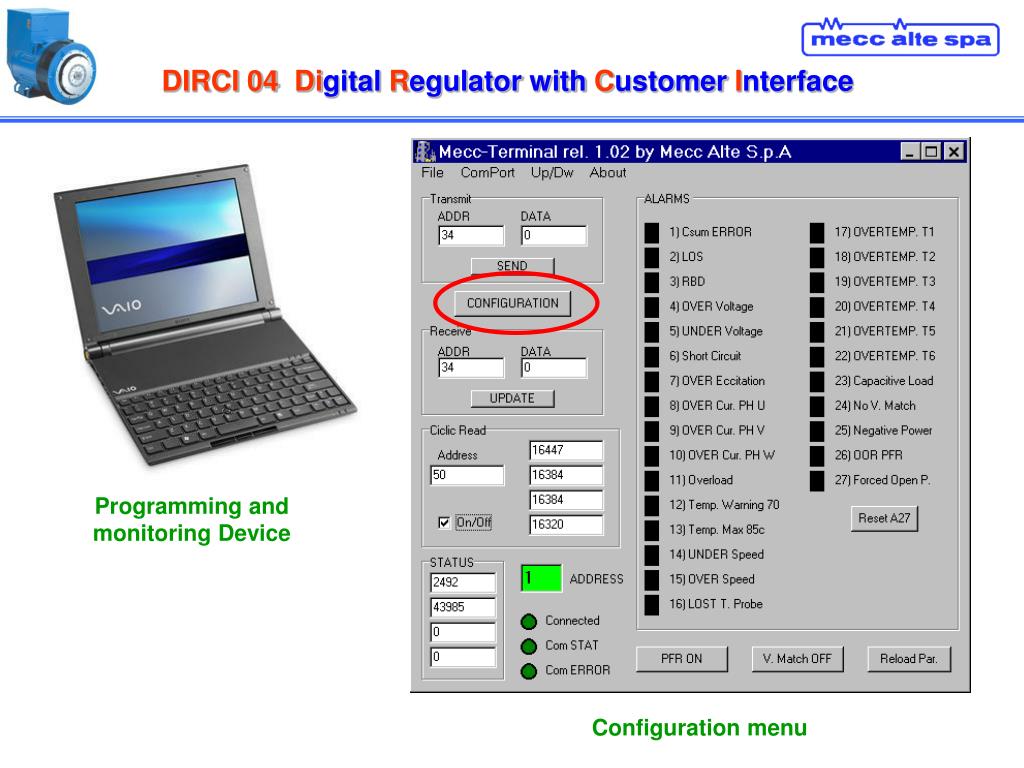Click the Forced Open P. alarm indicator
1024x768 pixels.
[817, 481]
